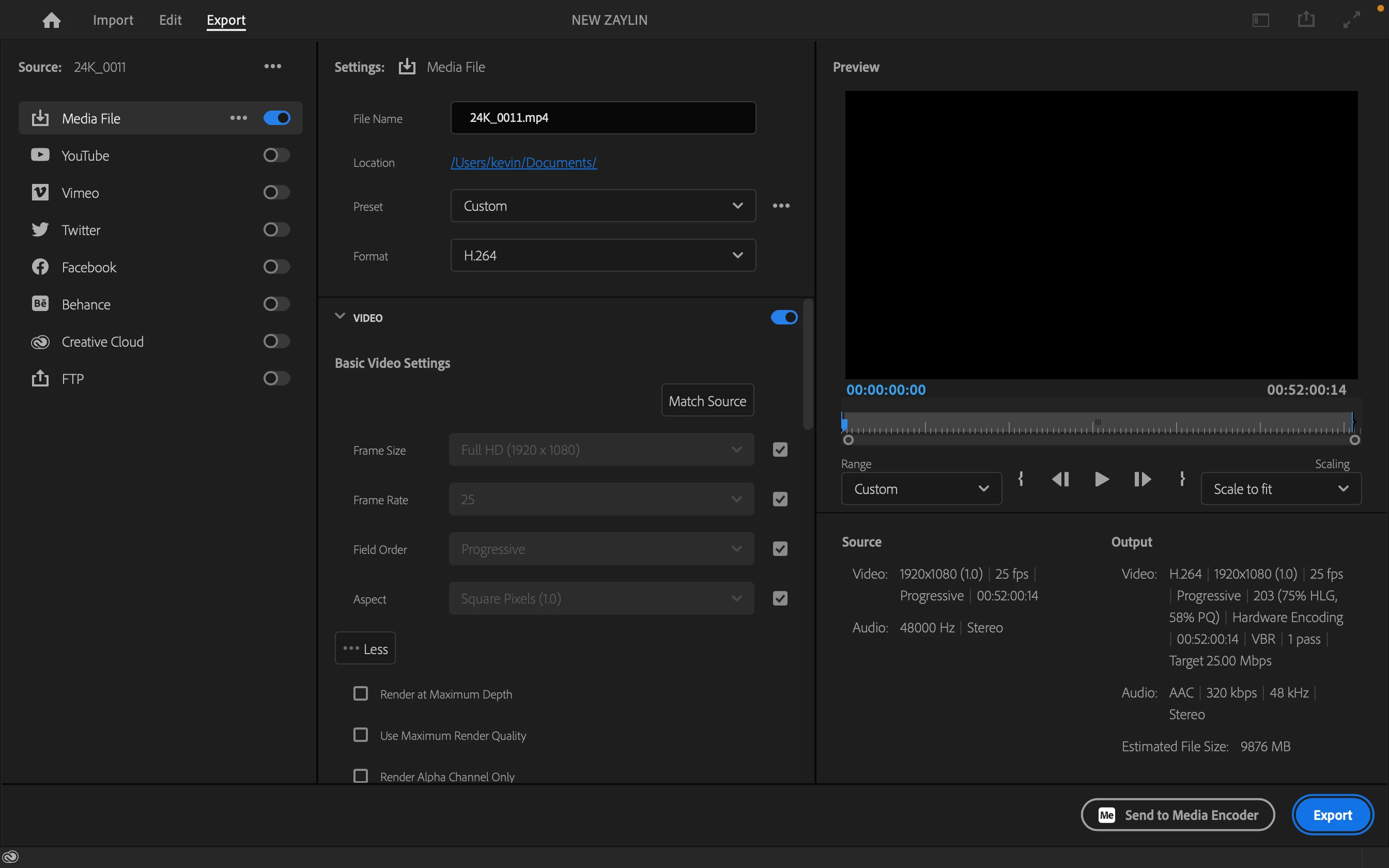Check Render Alpha Channel Only

(x=361, y=776)
